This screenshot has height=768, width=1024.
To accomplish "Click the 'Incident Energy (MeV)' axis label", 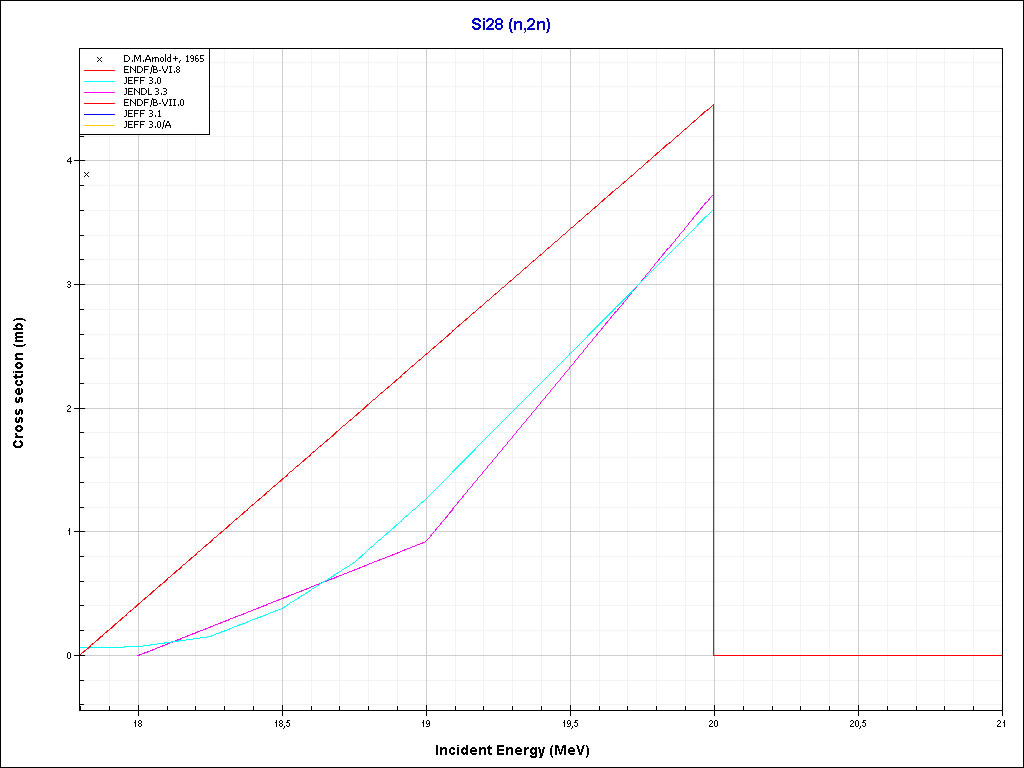I will click(x=519, y=750).
